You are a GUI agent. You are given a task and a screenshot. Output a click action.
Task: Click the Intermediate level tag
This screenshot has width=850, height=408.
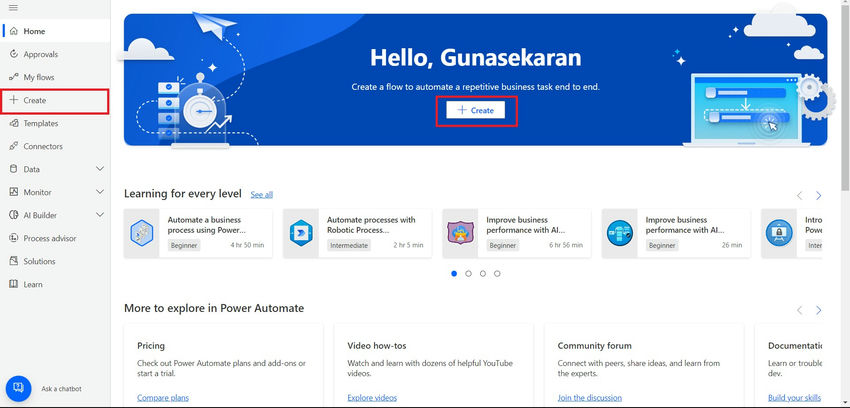(349, 245)
